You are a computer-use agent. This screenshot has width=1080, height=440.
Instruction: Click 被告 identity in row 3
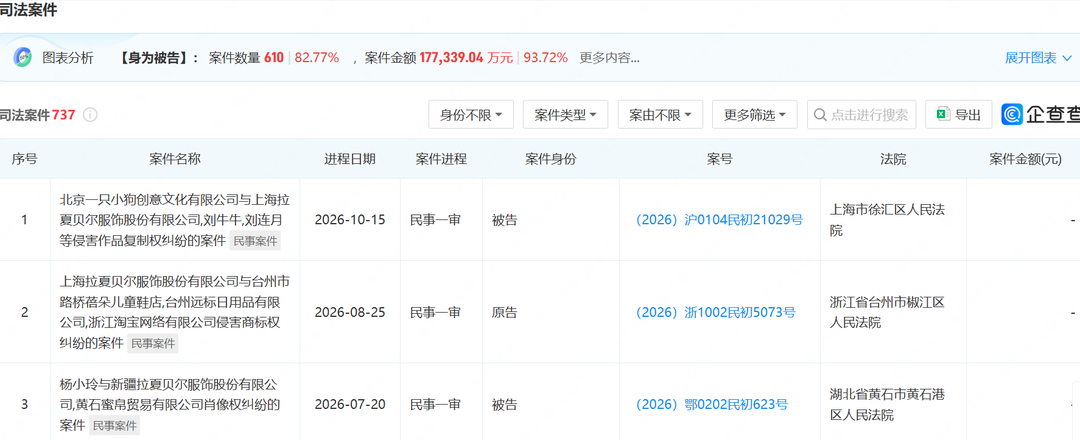504,405
